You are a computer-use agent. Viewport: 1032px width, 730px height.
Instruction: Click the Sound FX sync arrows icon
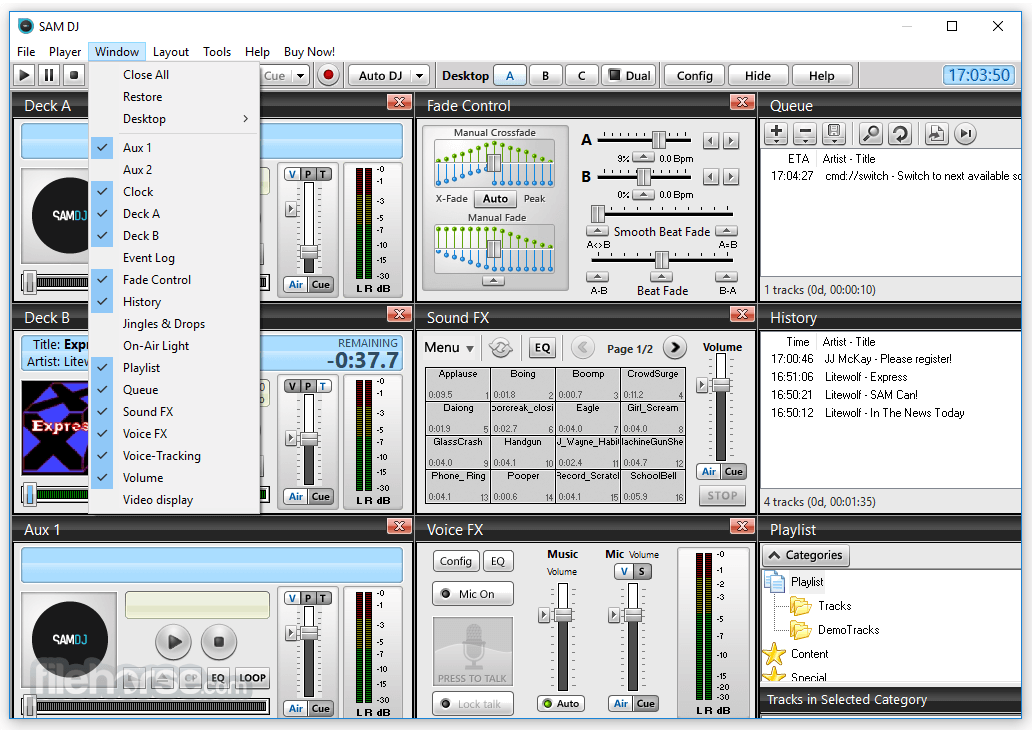[501, 348]
